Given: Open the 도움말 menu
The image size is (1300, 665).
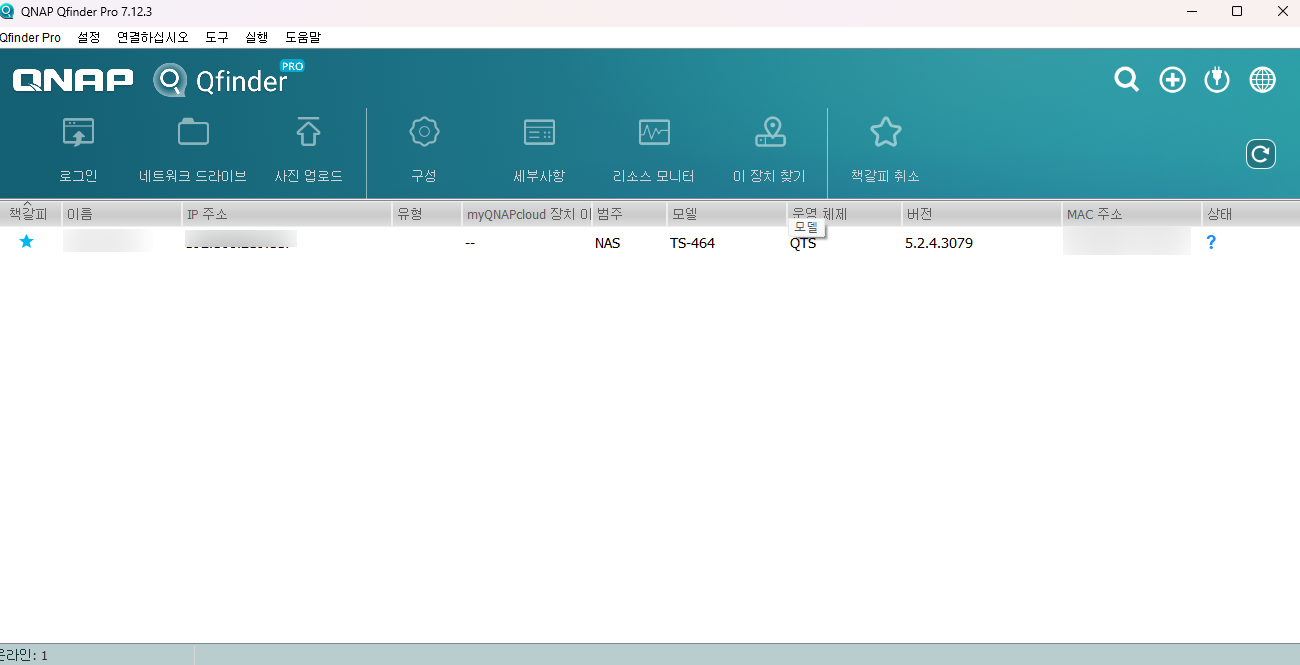Looking at the screenshot, I should point(303,37).
